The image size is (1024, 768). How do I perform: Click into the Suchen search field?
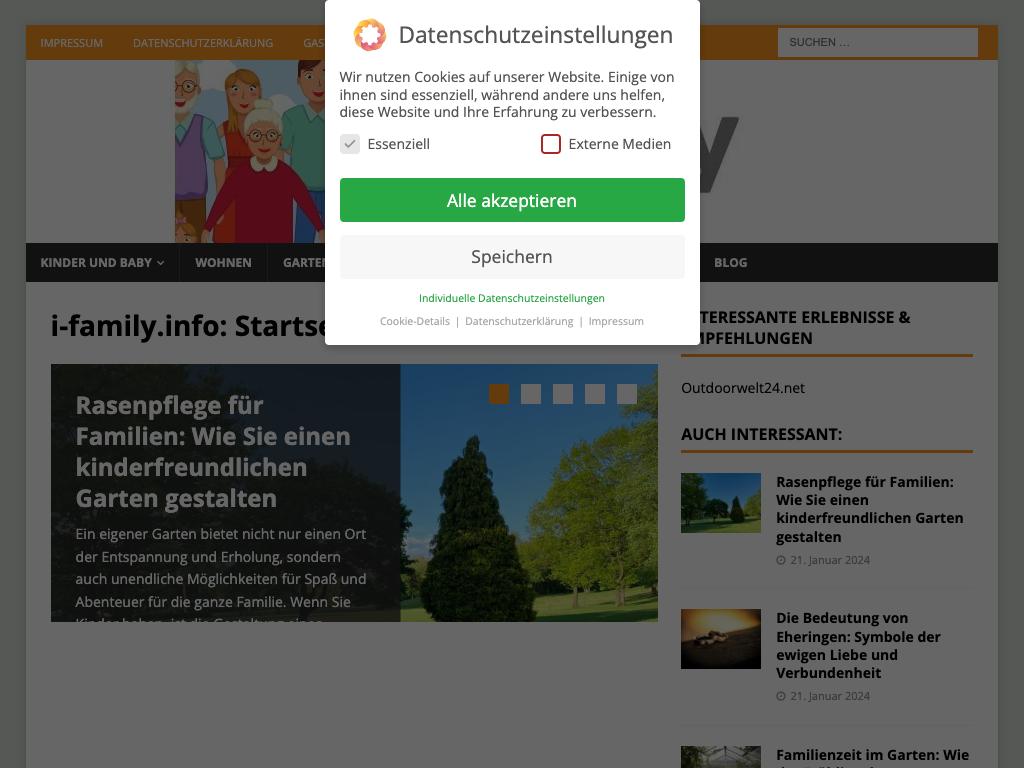[877, 42]
